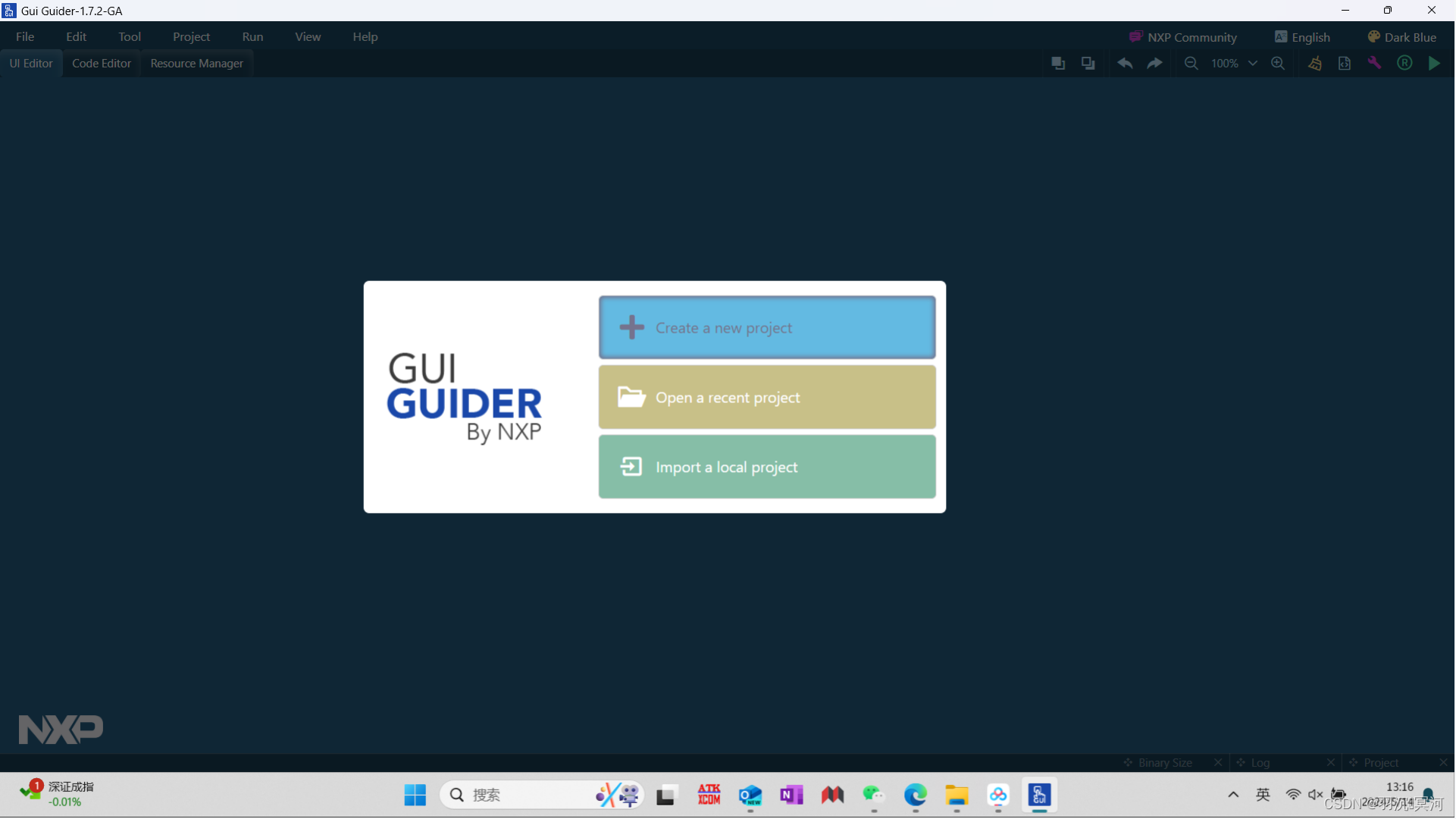Click the purple wrench Build icon

point(1374,63)
